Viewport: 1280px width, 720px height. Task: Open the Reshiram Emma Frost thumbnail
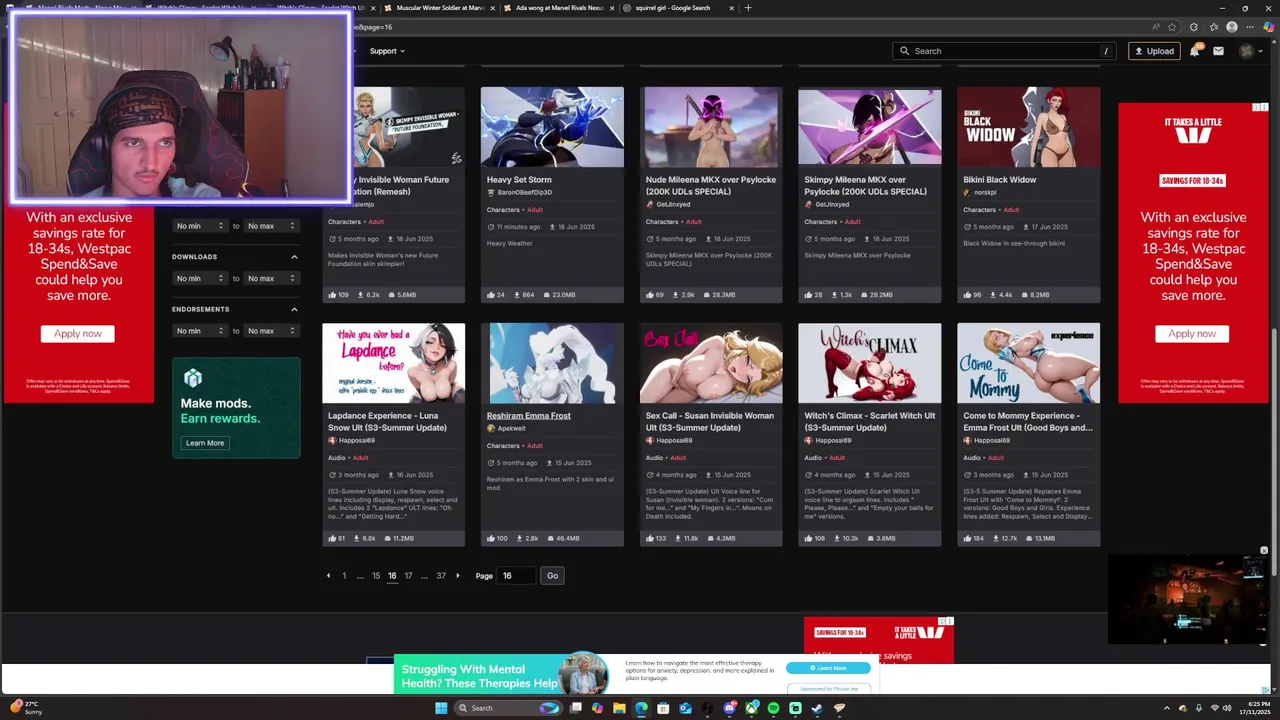pyautogui.click(x=552, y=363)
